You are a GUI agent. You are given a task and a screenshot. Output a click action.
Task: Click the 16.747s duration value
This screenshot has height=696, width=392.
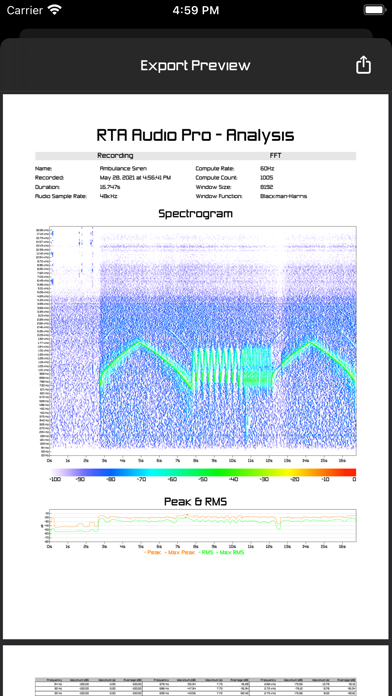[x=110, y=187]
